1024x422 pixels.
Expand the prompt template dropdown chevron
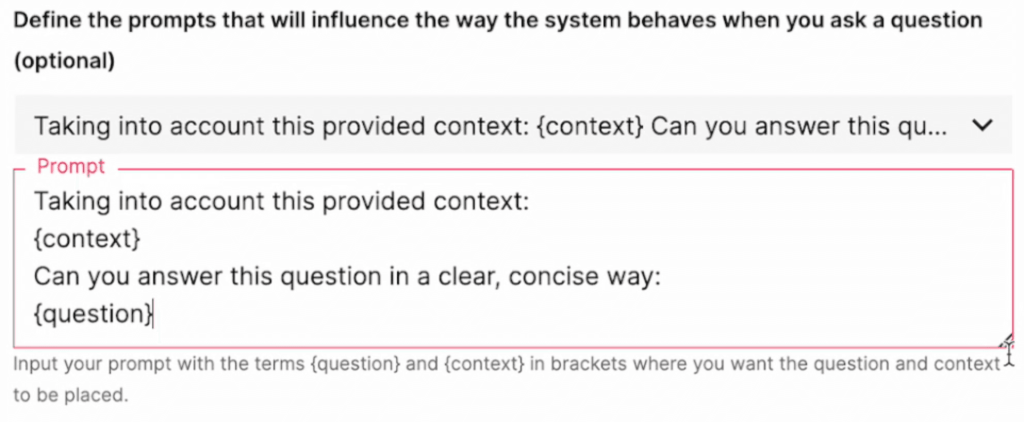pos(982,126)
